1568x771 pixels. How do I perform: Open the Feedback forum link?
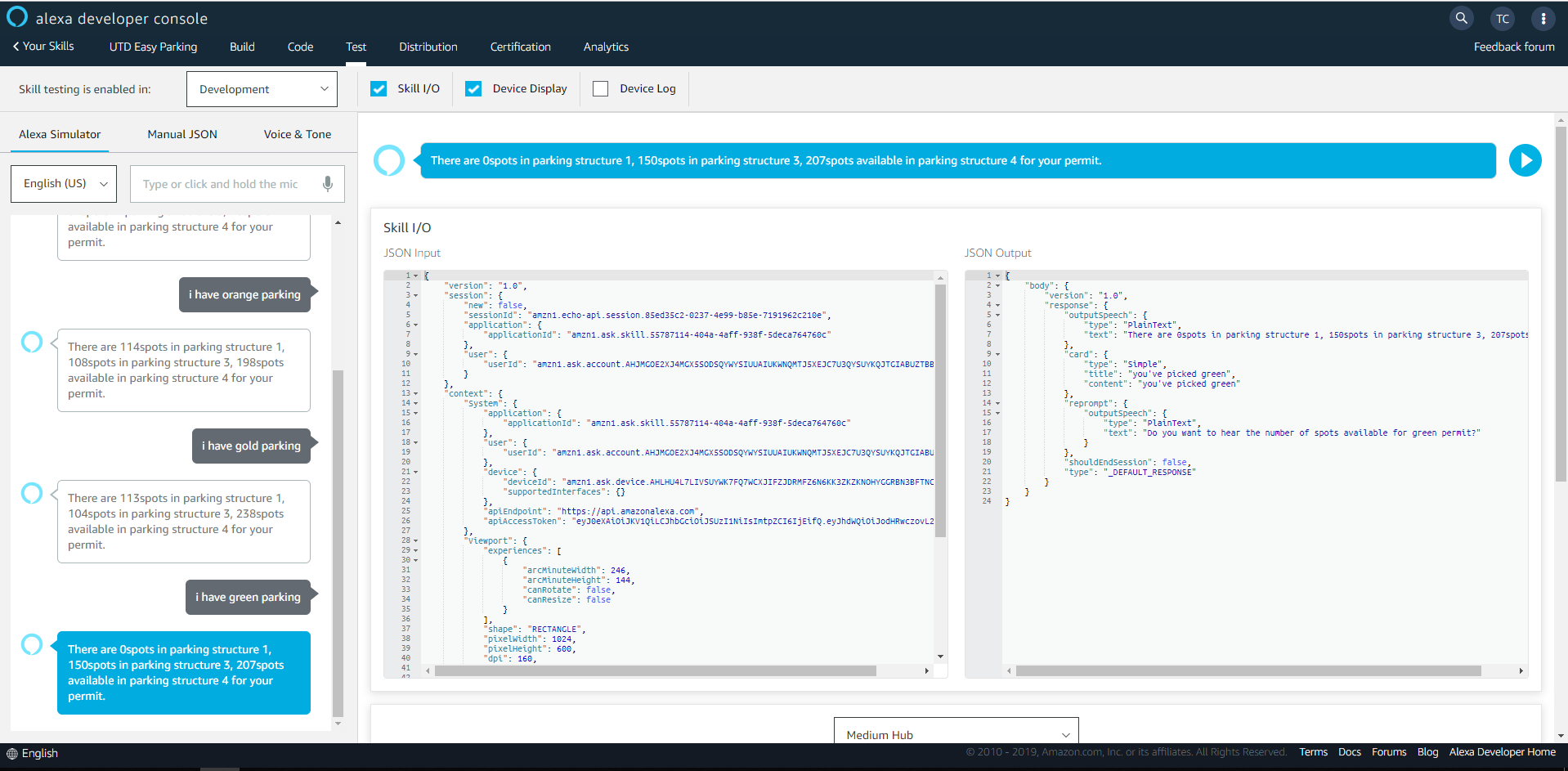pyautogui.click(x=1514, y=47)
